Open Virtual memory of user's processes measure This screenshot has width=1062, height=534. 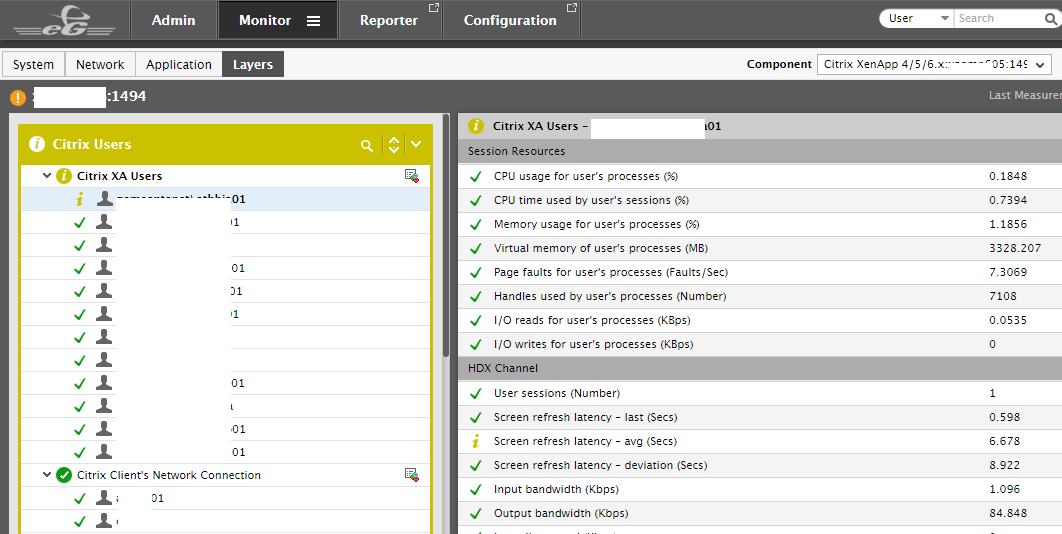point(601,248)
